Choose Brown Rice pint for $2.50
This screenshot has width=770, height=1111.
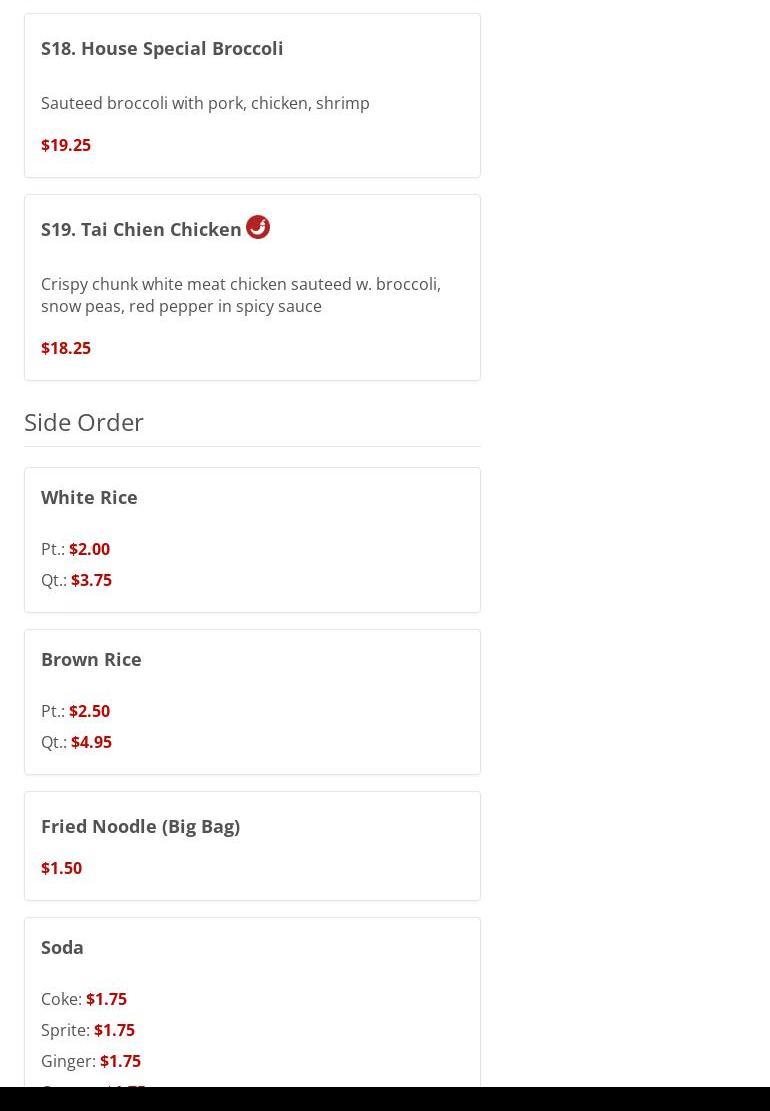[76, 711]
